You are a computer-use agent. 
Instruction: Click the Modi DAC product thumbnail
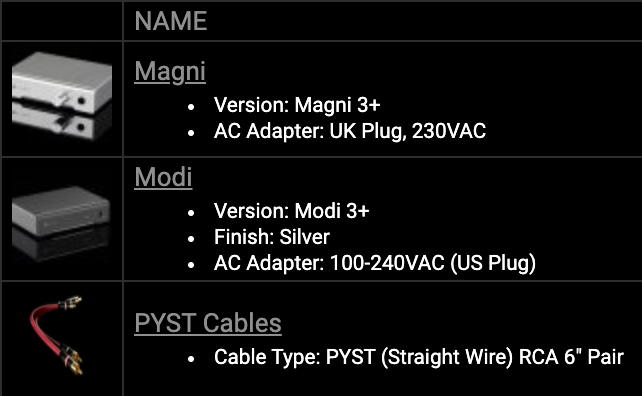click(61, 222)
